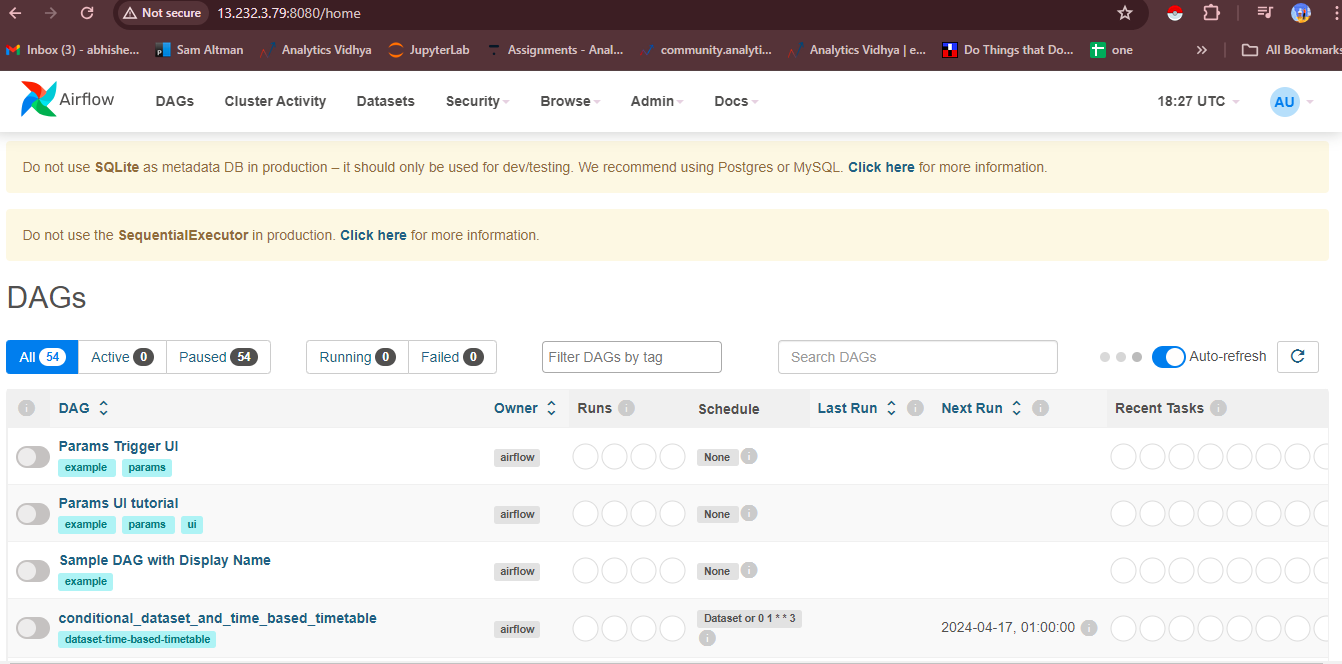The height and width of the screenshot is (664, 1342).
Task: Click the info icon beside Next Run header
Action: [x=1040, y=408]
